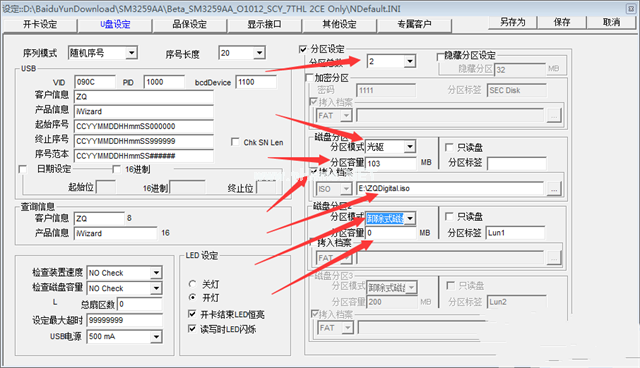Toggle the Chk SN Len checkbox
Image resolution: width=640 pixels, height=368 pixels.
point(235,142)
